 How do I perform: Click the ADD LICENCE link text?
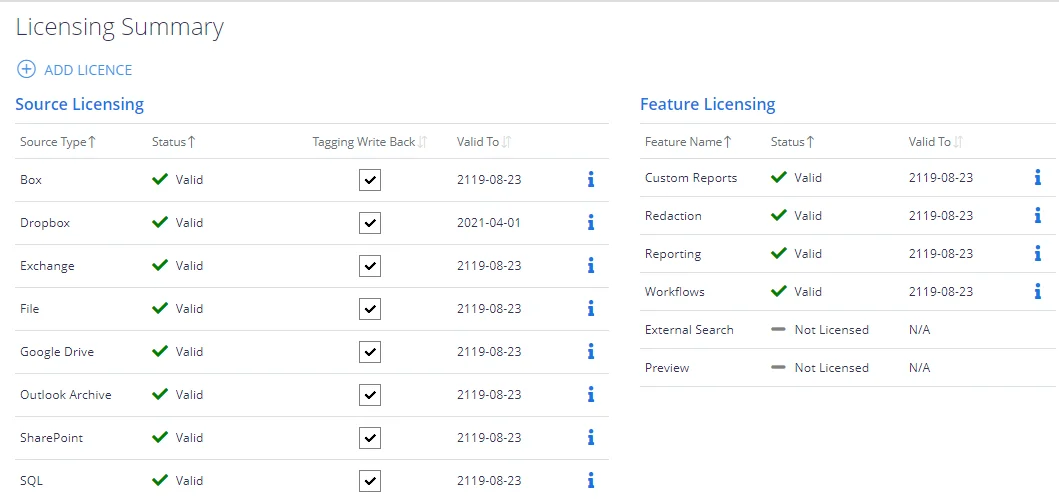(x=88, y=70)
